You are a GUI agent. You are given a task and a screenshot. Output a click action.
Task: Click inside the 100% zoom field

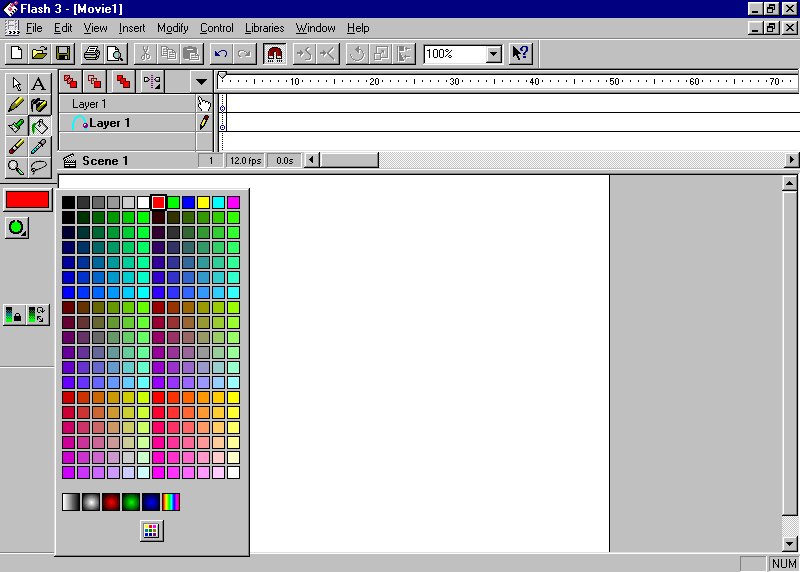[x=454, y=54]
